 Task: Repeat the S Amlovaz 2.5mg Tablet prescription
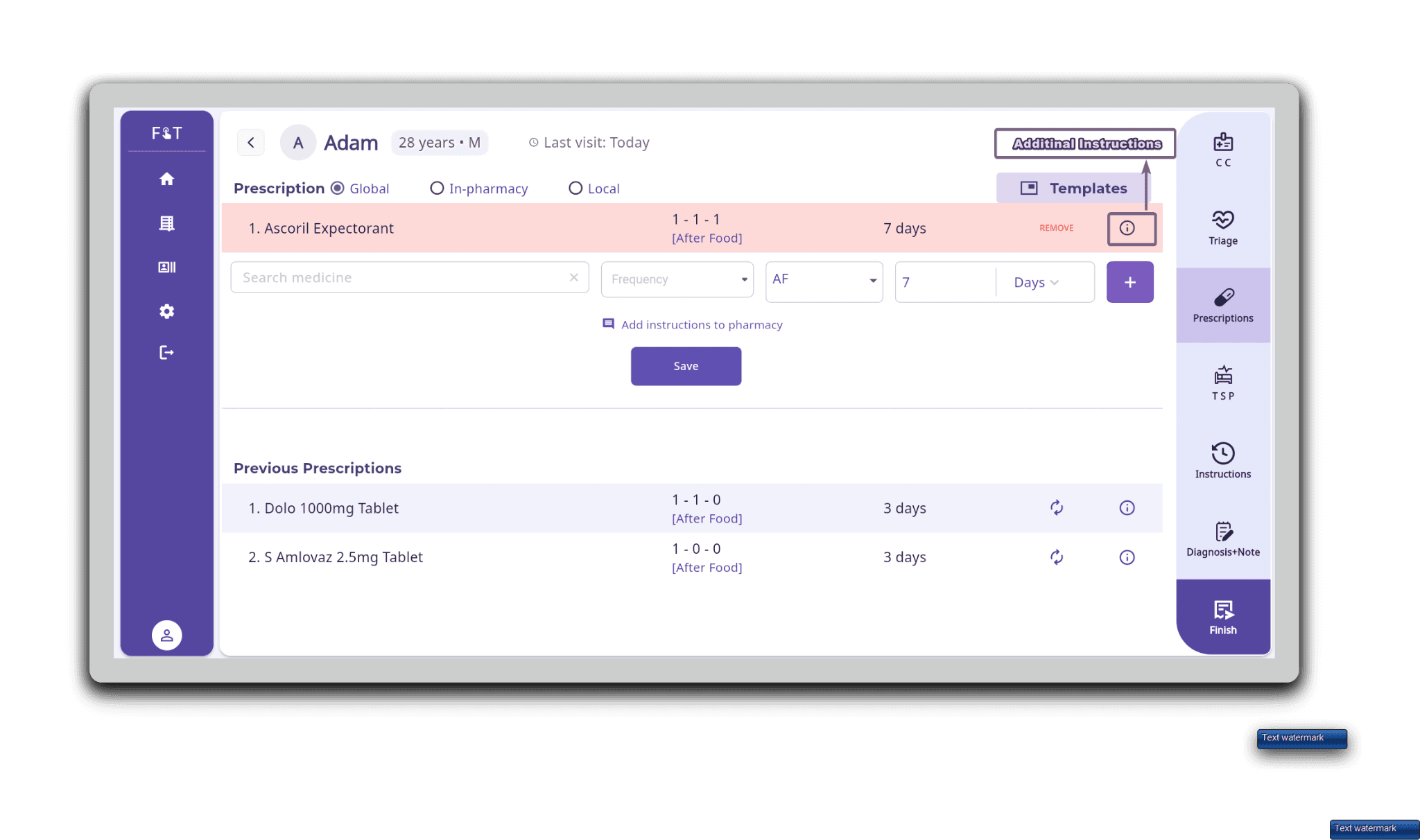pos(1057,557)
